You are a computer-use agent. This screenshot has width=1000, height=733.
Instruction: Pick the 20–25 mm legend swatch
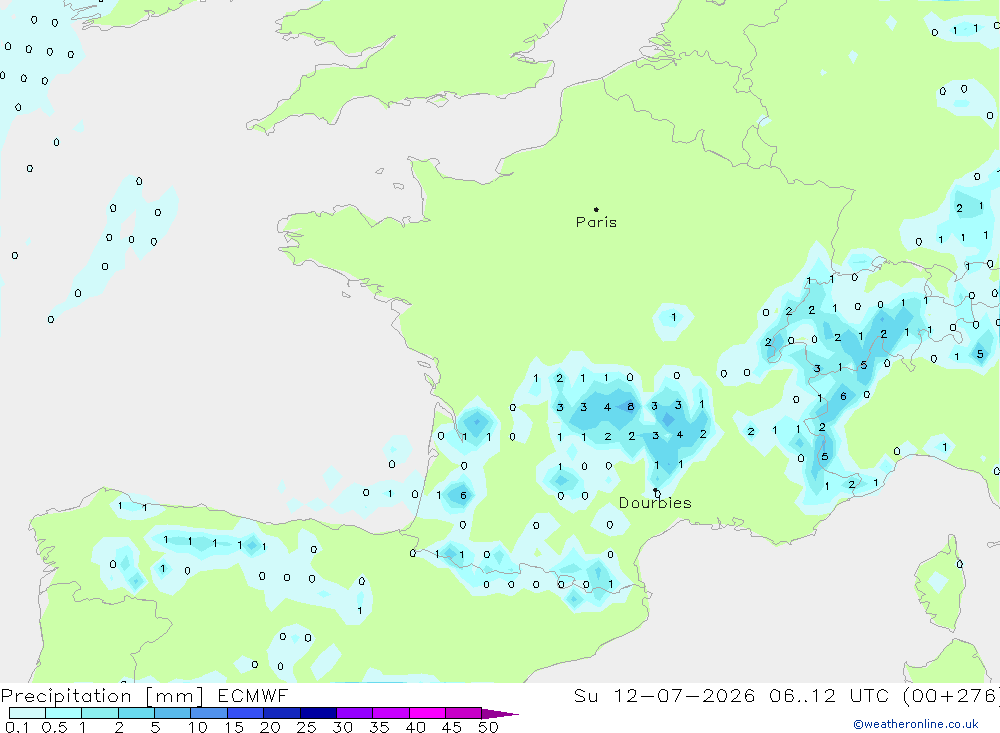282,713
